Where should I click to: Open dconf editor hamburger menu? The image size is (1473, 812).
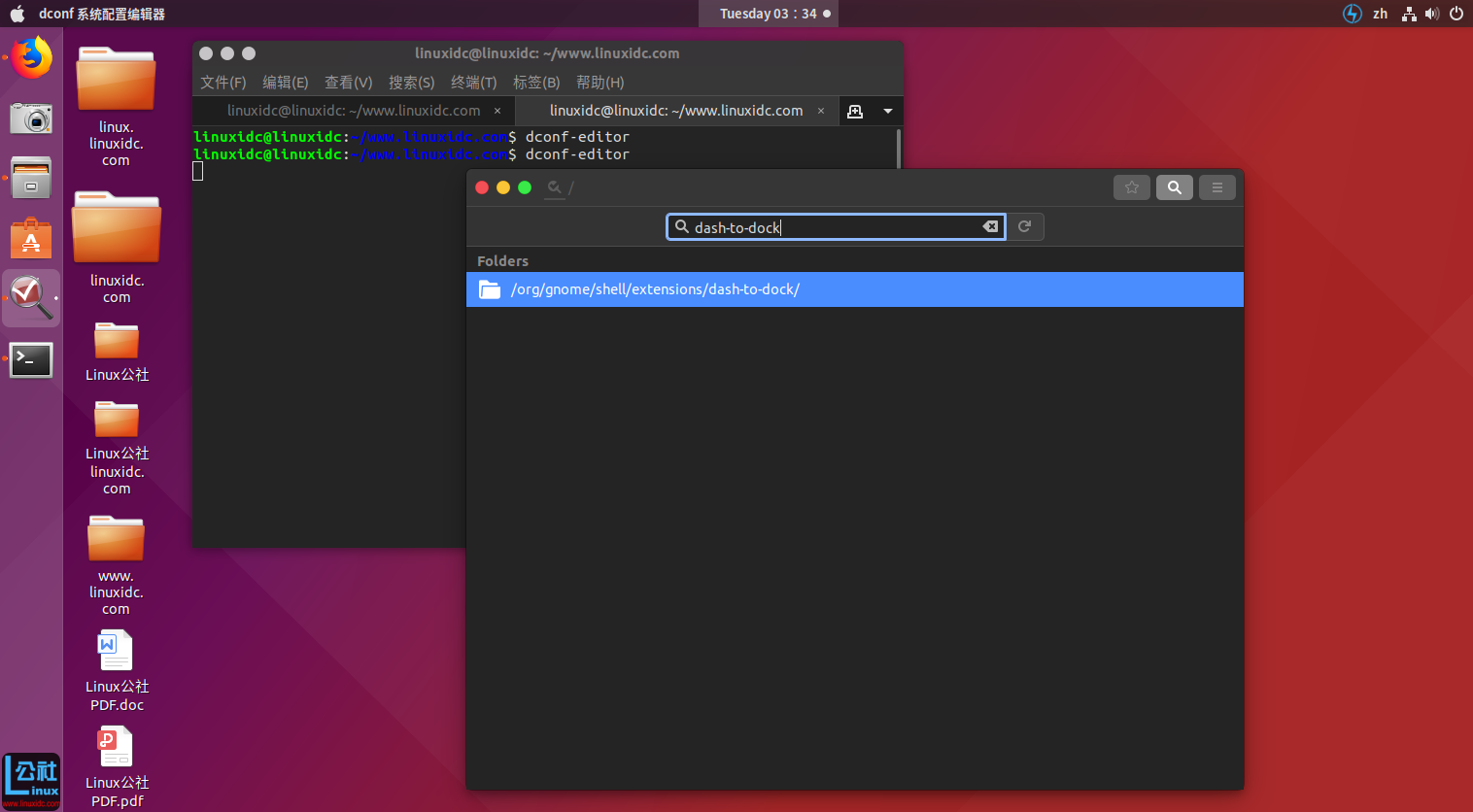pyautogui.click(x=1217, y=187)
